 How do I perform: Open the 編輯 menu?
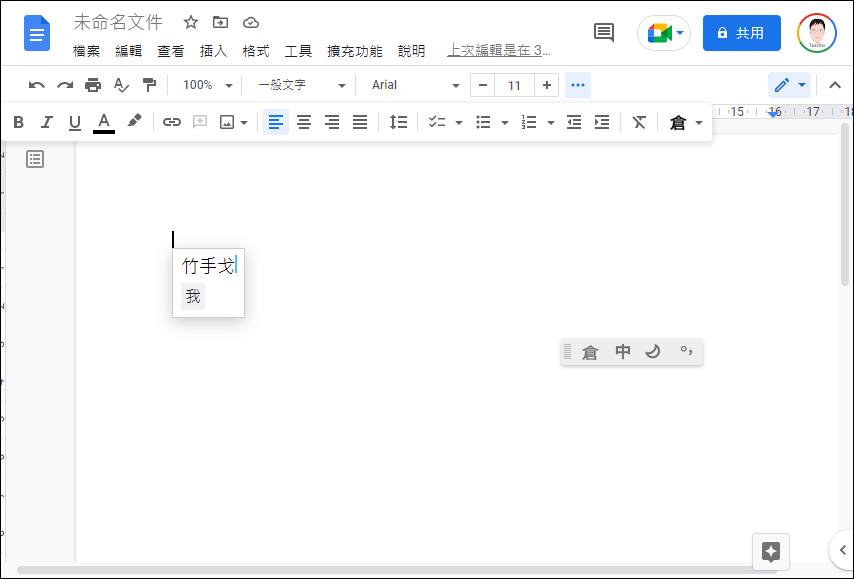(x=129, y=51)
